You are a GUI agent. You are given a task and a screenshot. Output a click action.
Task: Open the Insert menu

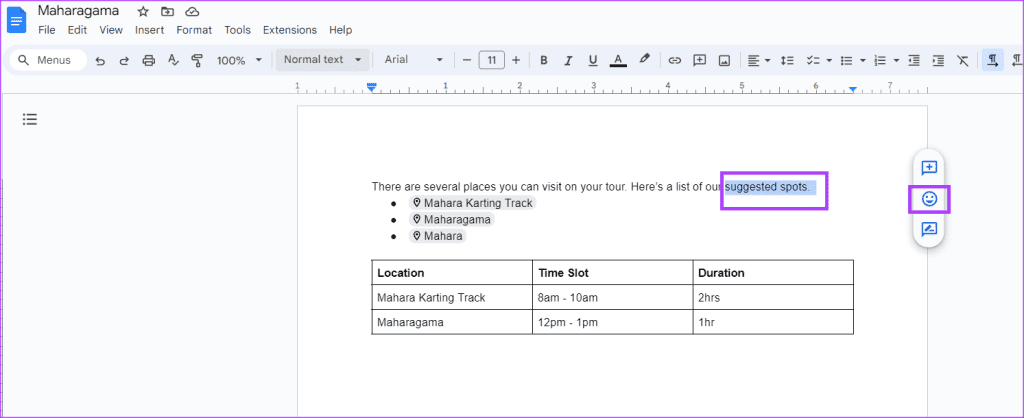click(x=150, y=30)
